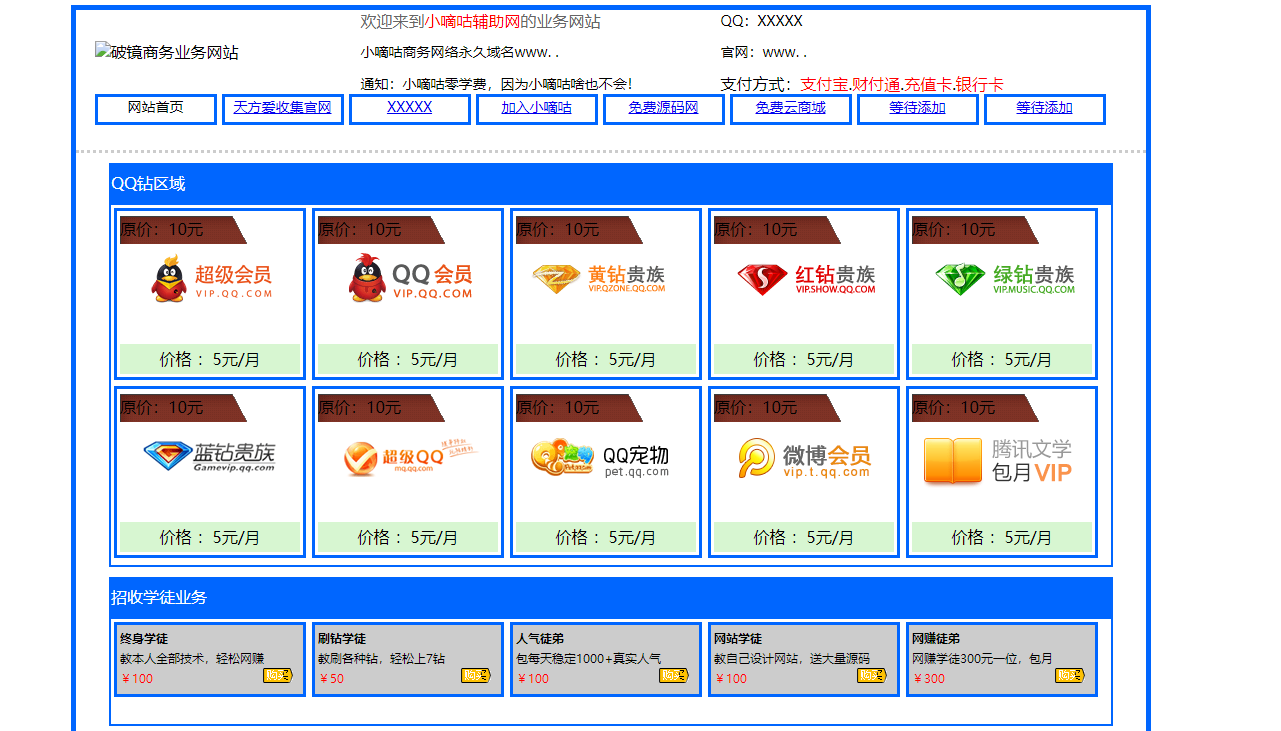Open the 免费源码网 link
This screenshot has width=1281, height=731.
click(x=663, y=109)
